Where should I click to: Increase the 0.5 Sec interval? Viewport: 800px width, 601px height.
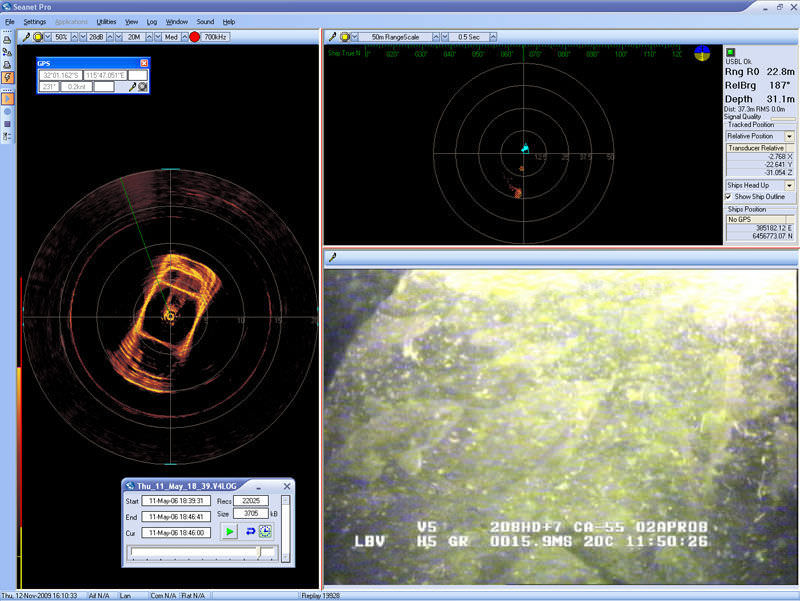tap(493, 37)
